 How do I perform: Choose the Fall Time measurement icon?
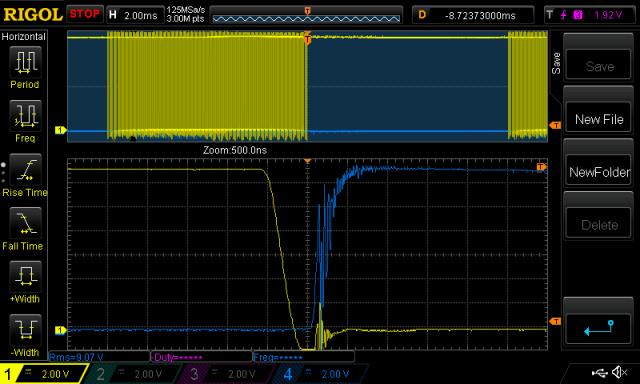25,223
